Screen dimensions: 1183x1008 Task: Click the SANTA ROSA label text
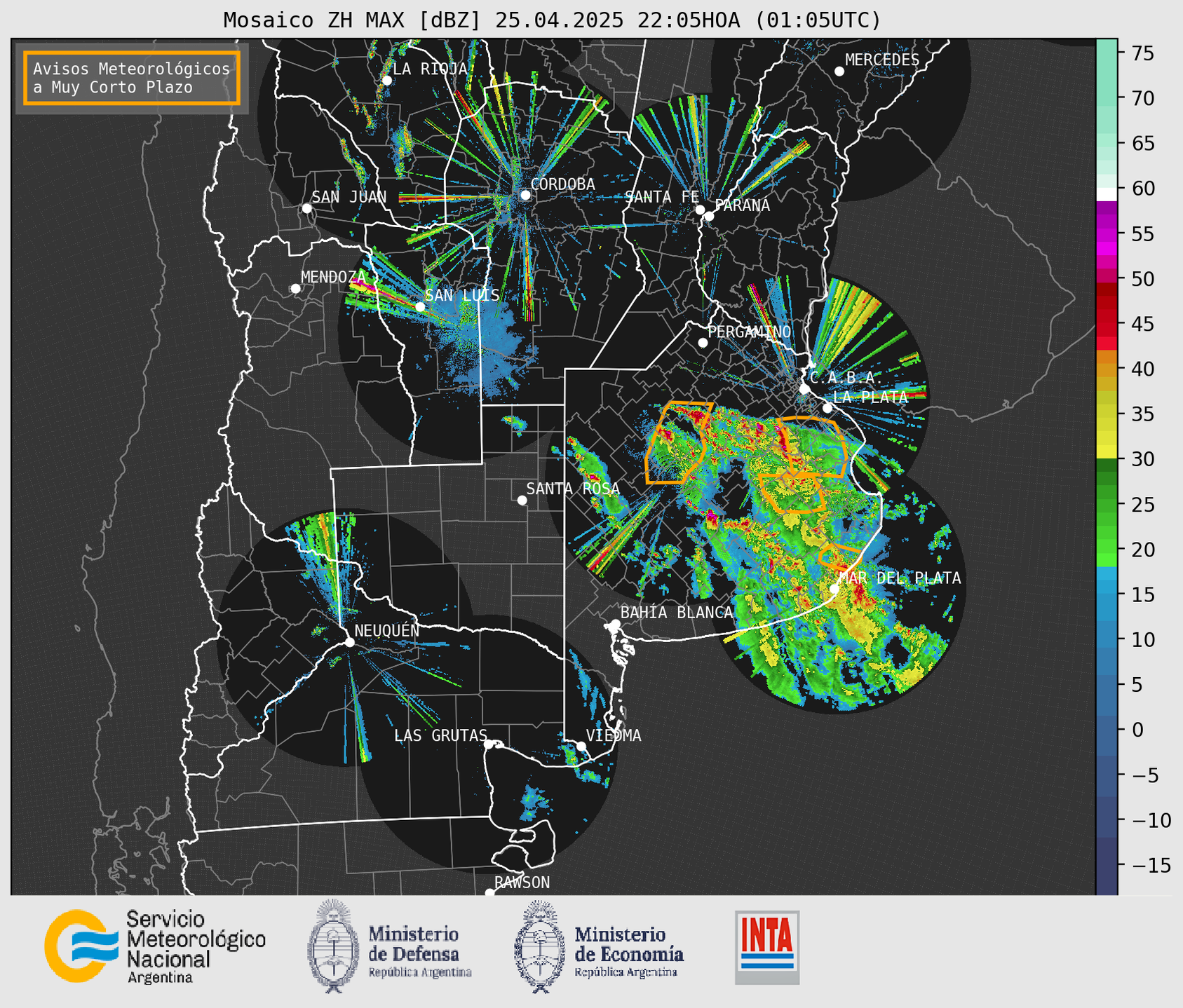(573, 489)
